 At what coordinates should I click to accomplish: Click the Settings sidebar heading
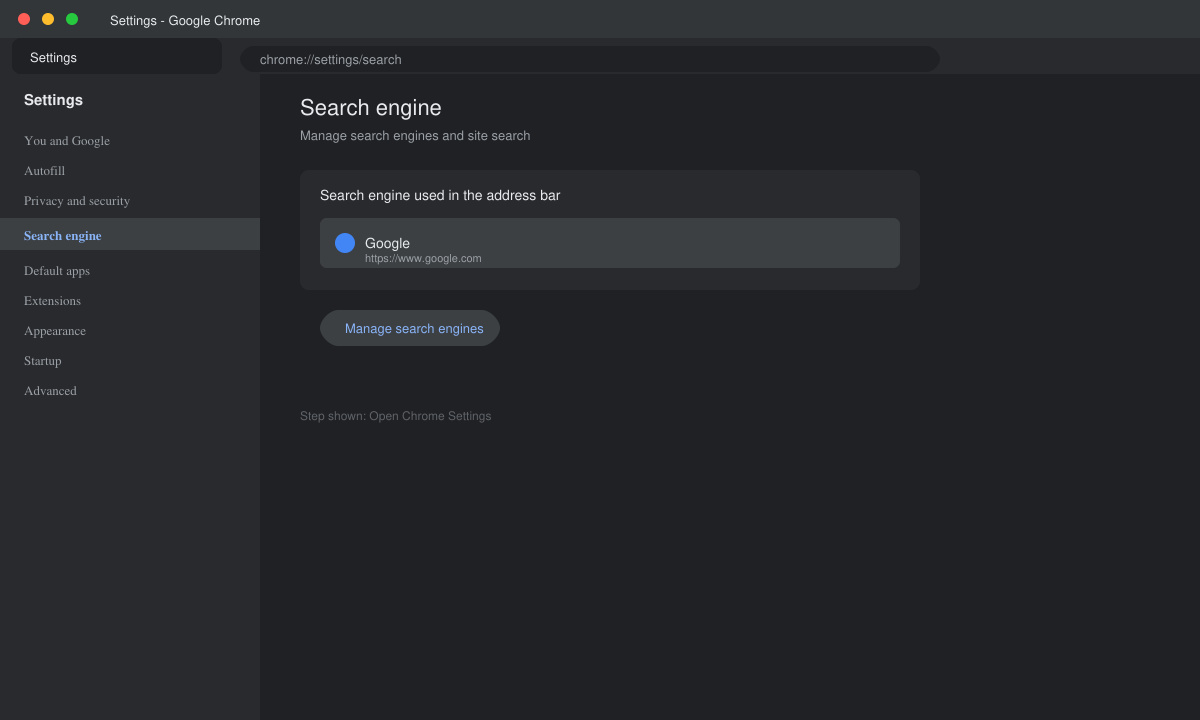53,100
